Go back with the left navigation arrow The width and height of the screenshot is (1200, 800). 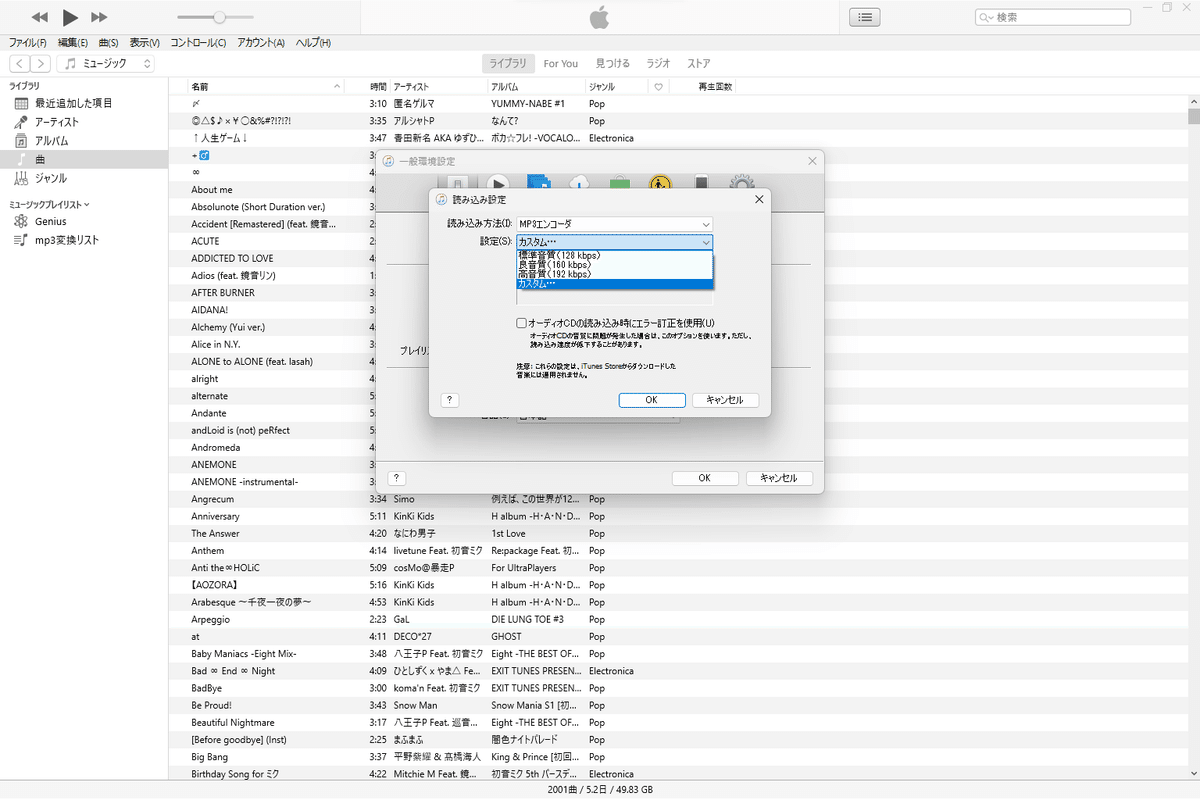pos(19,64)
